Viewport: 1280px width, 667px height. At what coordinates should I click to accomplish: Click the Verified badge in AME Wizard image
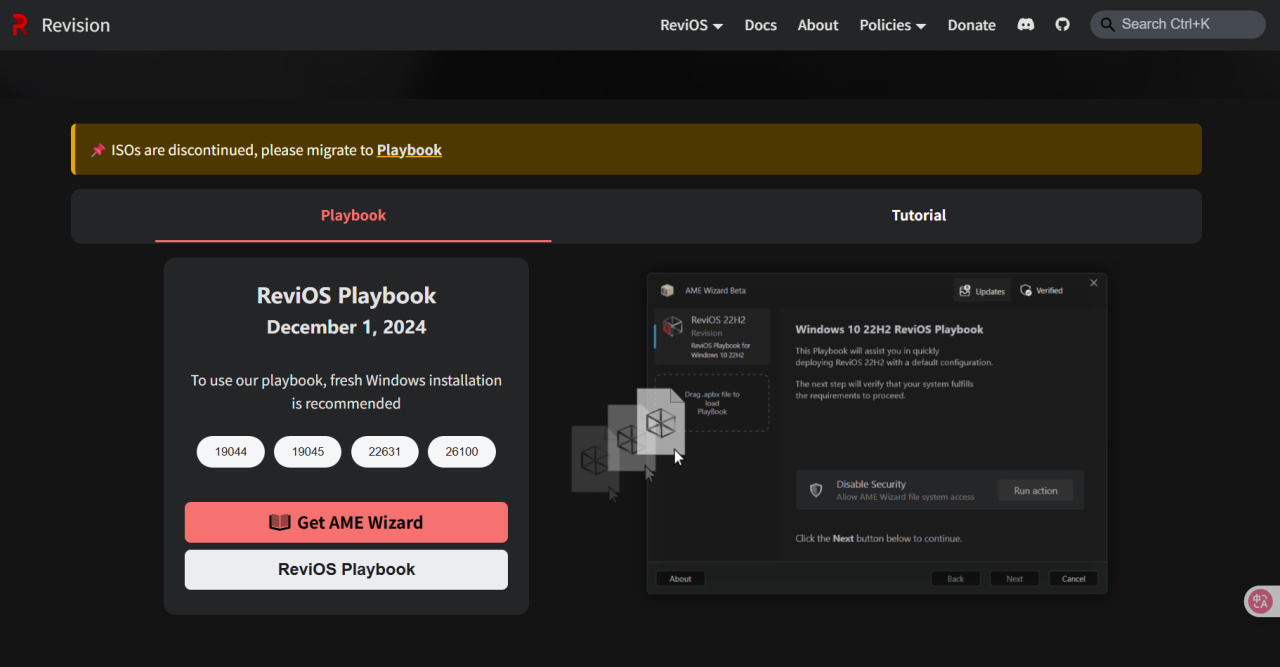point(1042,291)
